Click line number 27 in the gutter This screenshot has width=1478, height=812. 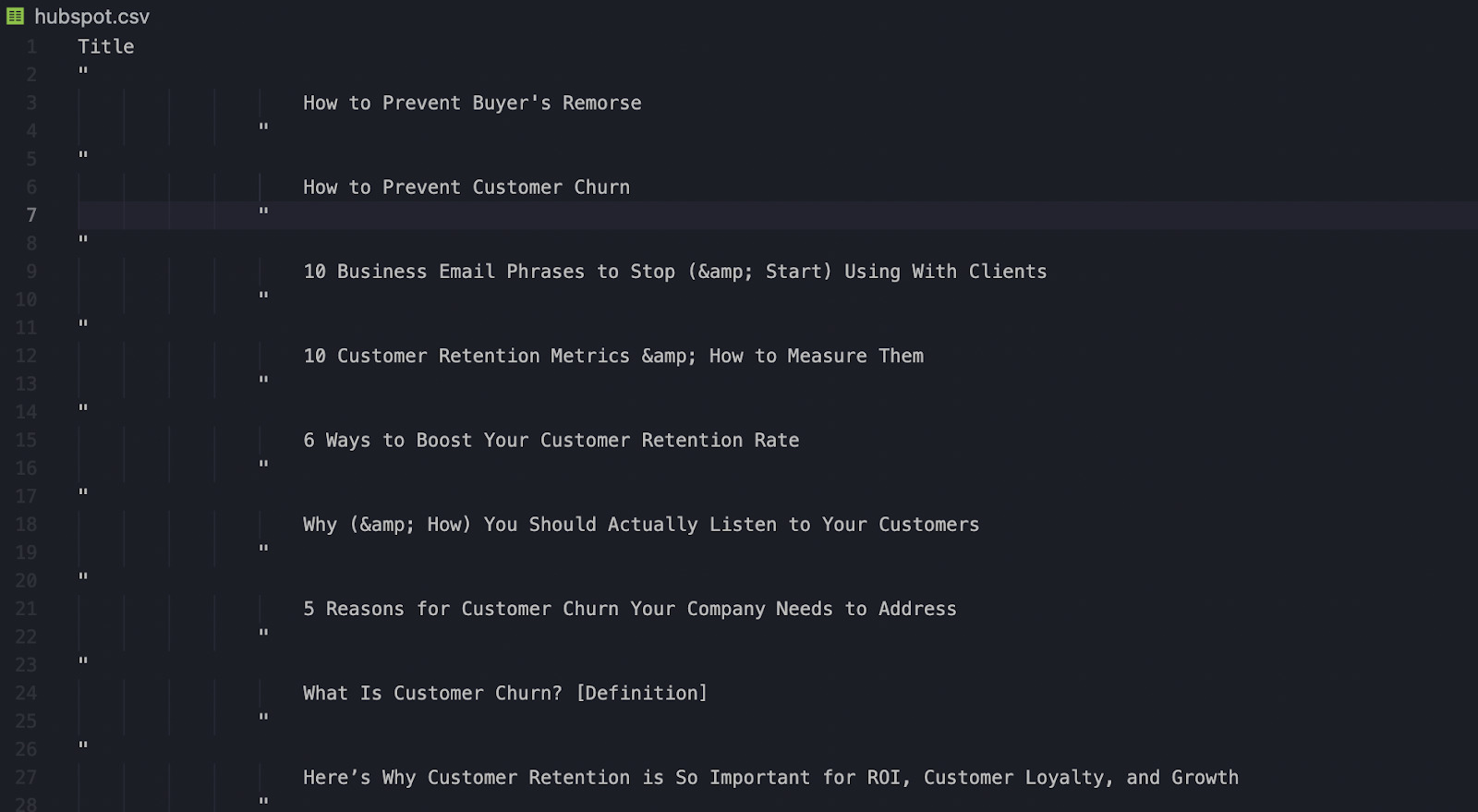click(x=26, y=777)
